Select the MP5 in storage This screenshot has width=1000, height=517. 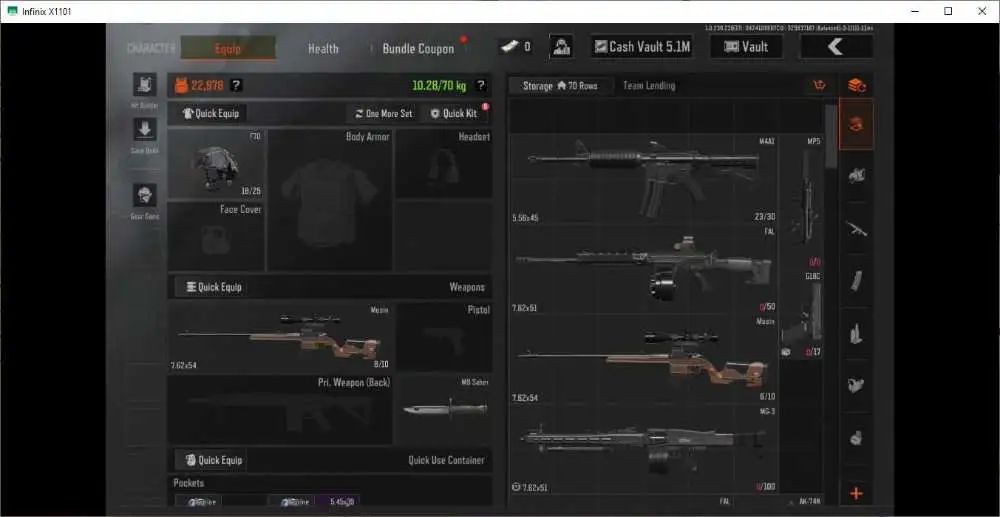click(x=801, y=201)
